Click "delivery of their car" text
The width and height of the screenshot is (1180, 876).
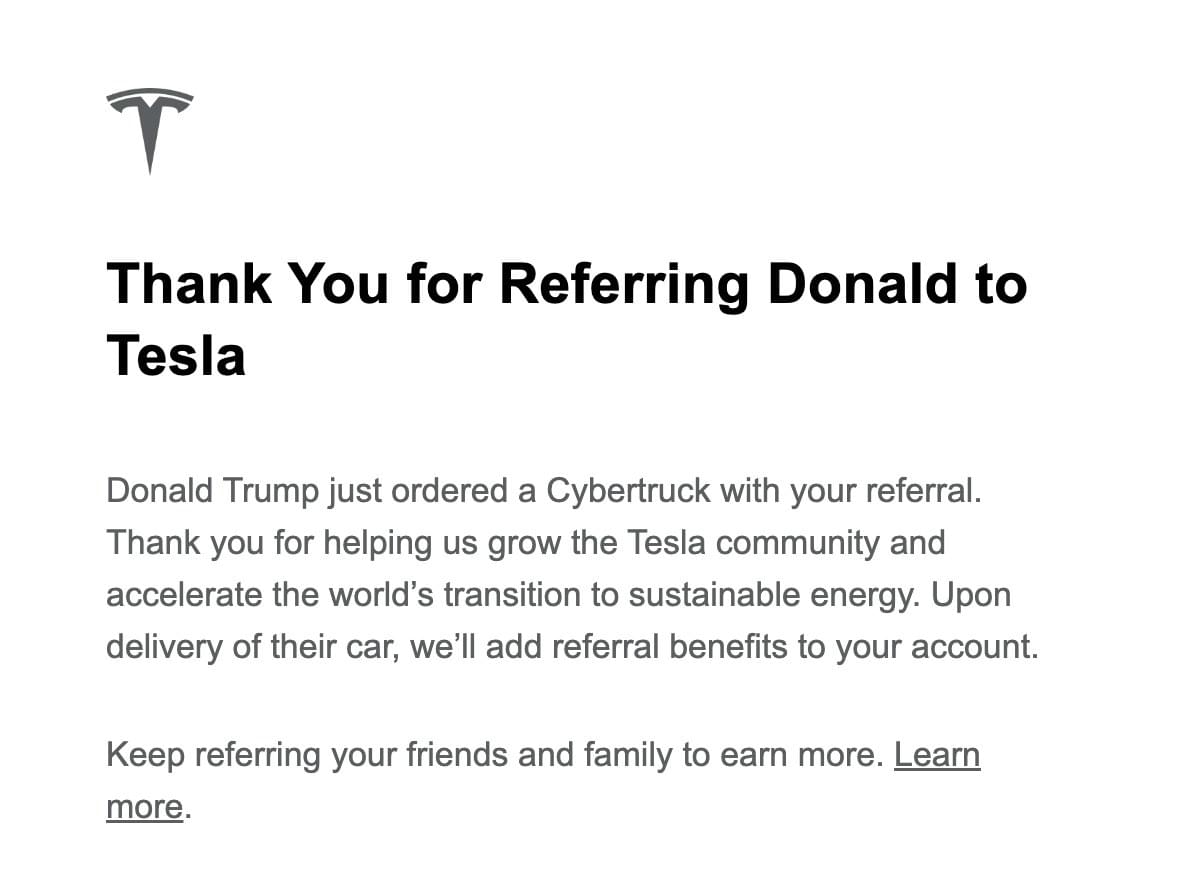tap(251, 647)
